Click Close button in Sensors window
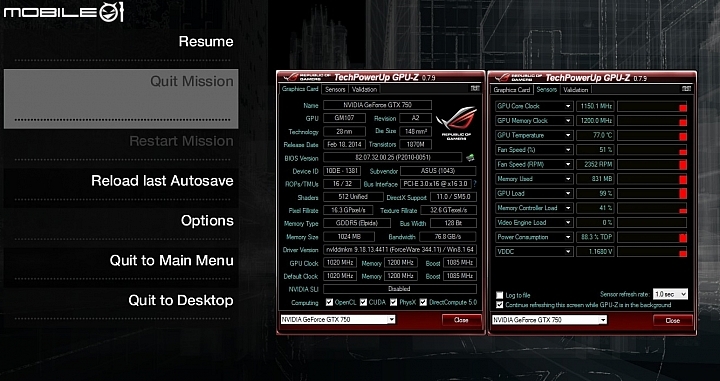The width and height of the screenshot is (720, 381). click(673, 320)
